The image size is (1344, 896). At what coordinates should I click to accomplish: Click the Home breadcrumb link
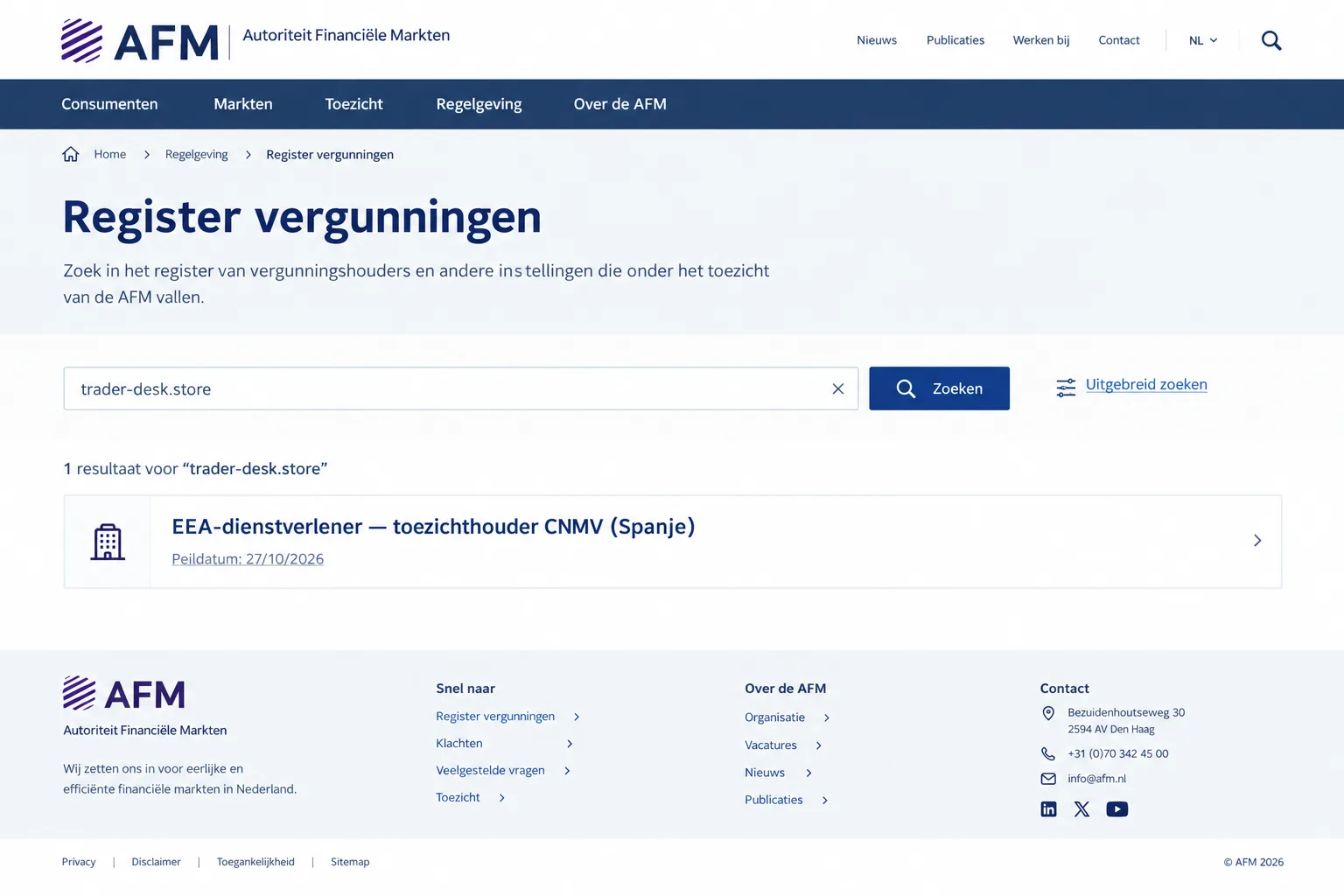click(110, 154)
